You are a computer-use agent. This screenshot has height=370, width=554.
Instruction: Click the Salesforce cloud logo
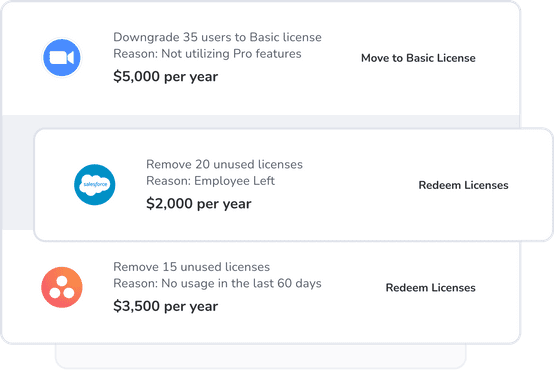95,184
